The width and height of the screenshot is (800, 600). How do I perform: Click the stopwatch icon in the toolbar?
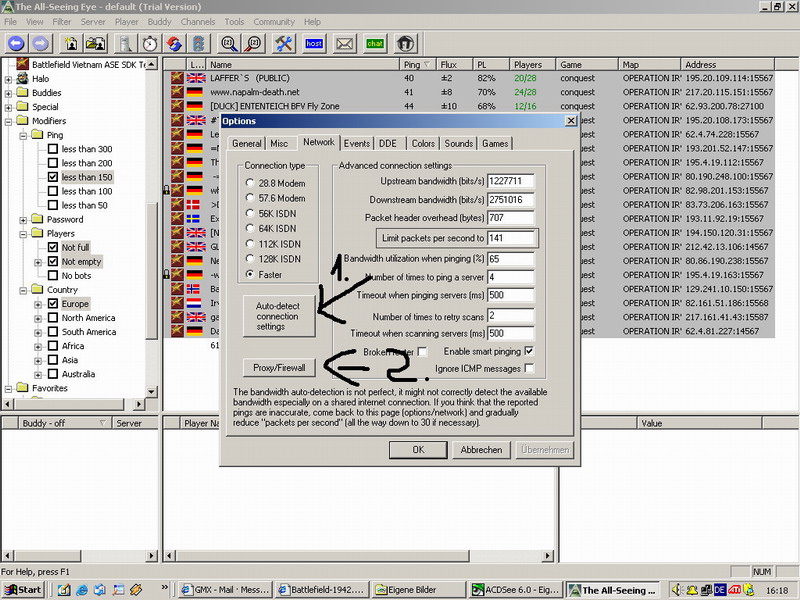coord(150,43)
